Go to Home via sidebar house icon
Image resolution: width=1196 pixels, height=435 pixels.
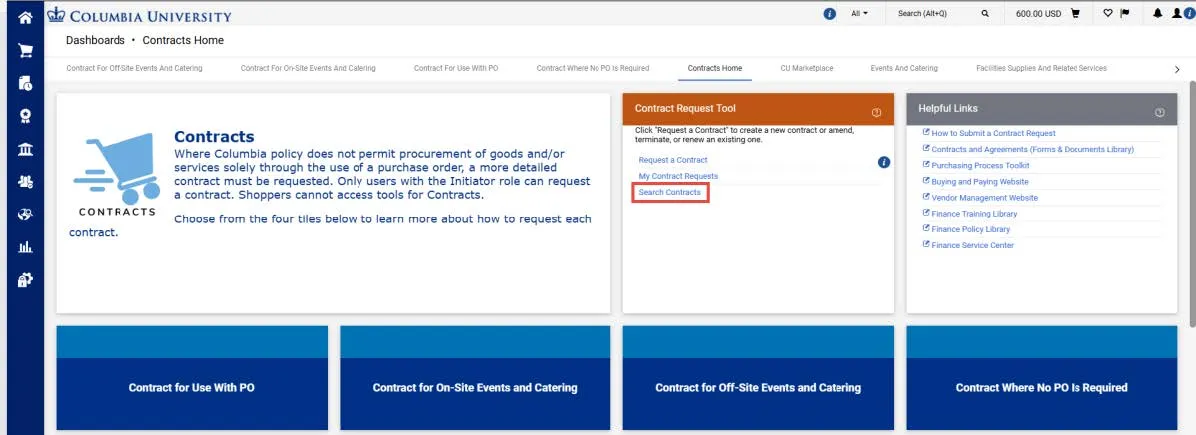[25, 16]
